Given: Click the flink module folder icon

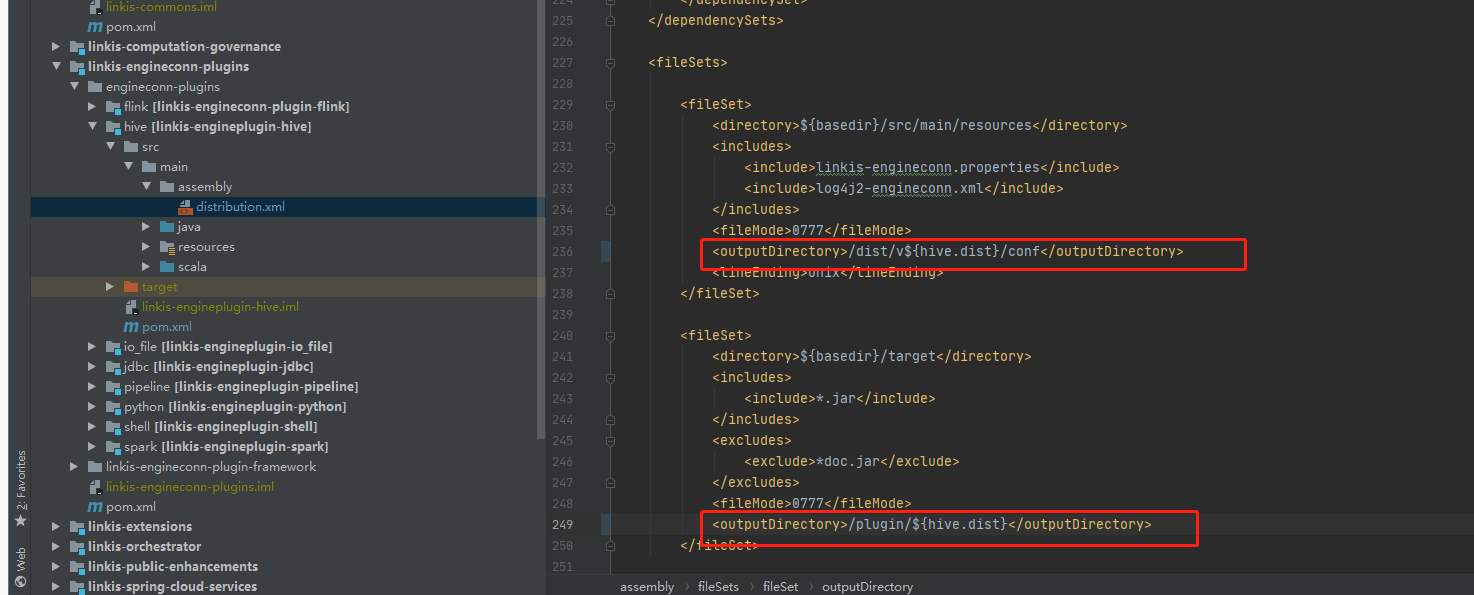Looking at the screenshot, I should coord(113,107).
